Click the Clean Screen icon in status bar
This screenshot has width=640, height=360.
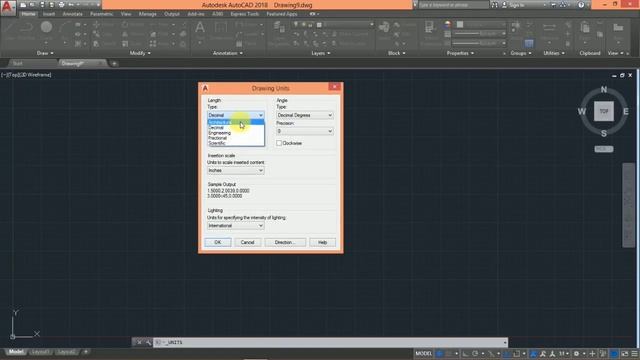coord(625,353)
